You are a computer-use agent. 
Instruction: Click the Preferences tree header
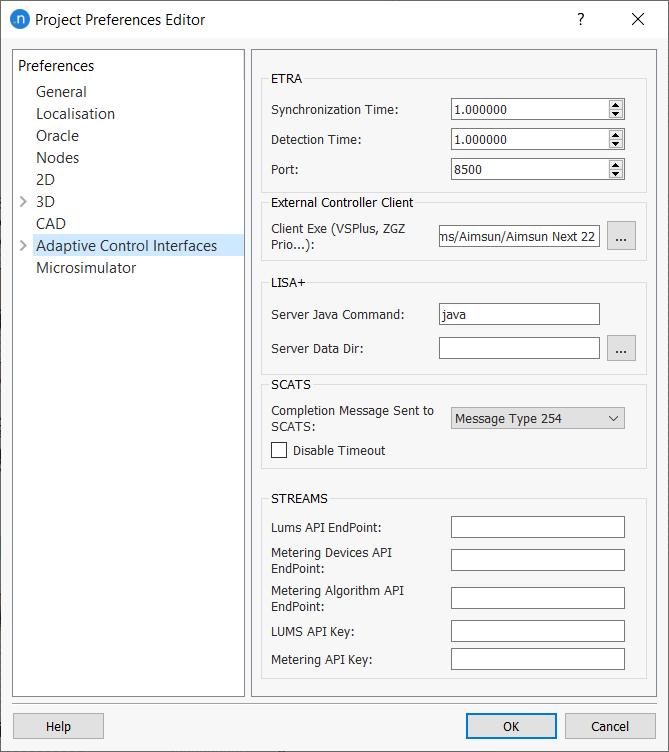click(56, 66)
